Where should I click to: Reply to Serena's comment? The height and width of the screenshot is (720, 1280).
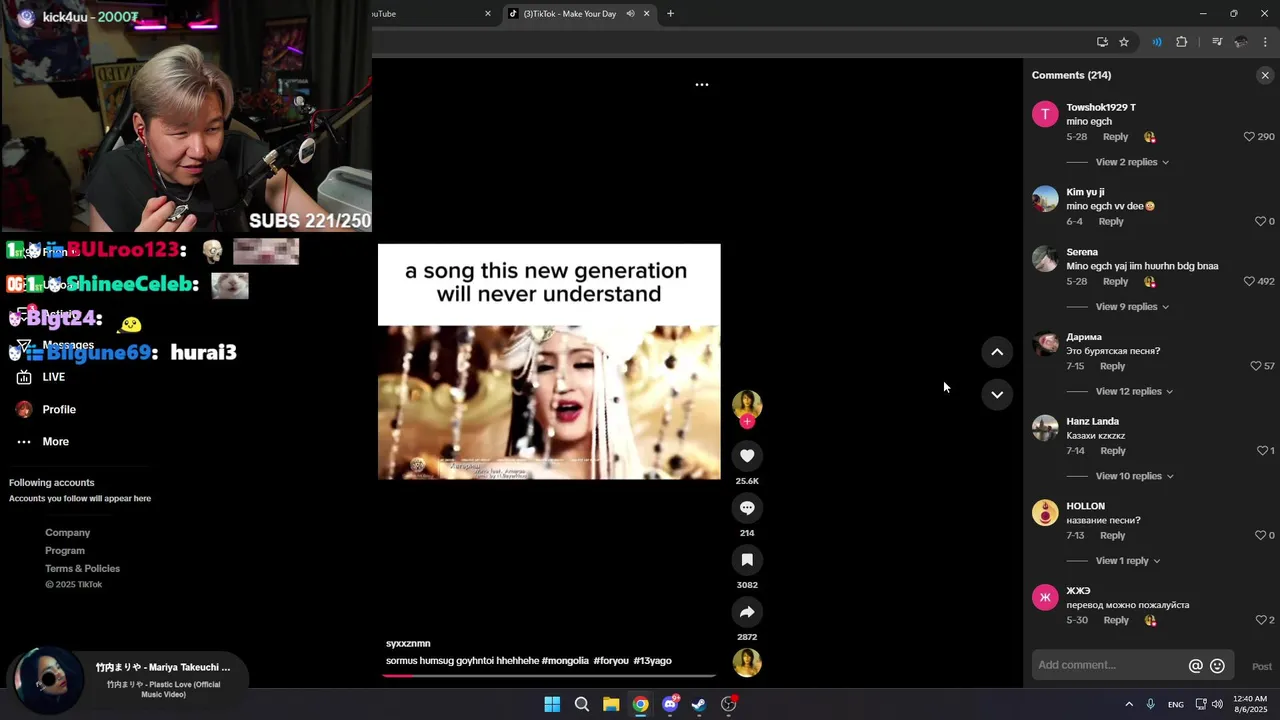tap(1115, 282)
